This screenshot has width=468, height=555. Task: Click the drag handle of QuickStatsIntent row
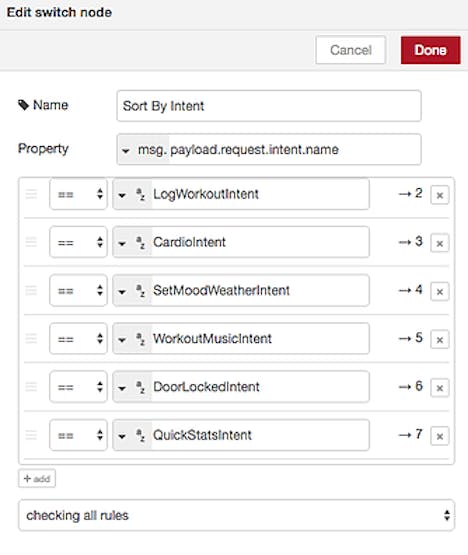click(31, 435)
